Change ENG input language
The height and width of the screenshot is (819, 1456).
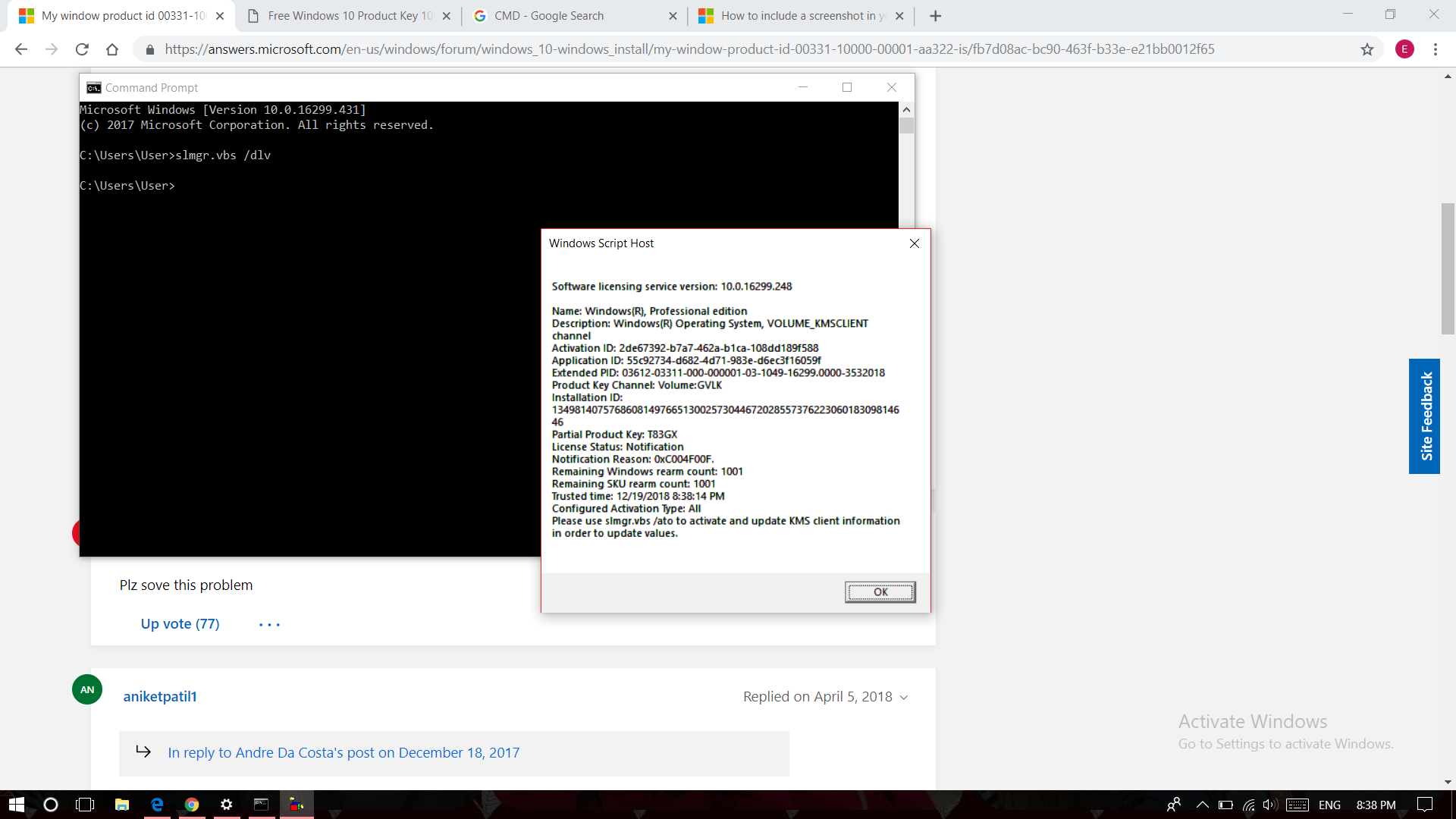point(1329,805)
